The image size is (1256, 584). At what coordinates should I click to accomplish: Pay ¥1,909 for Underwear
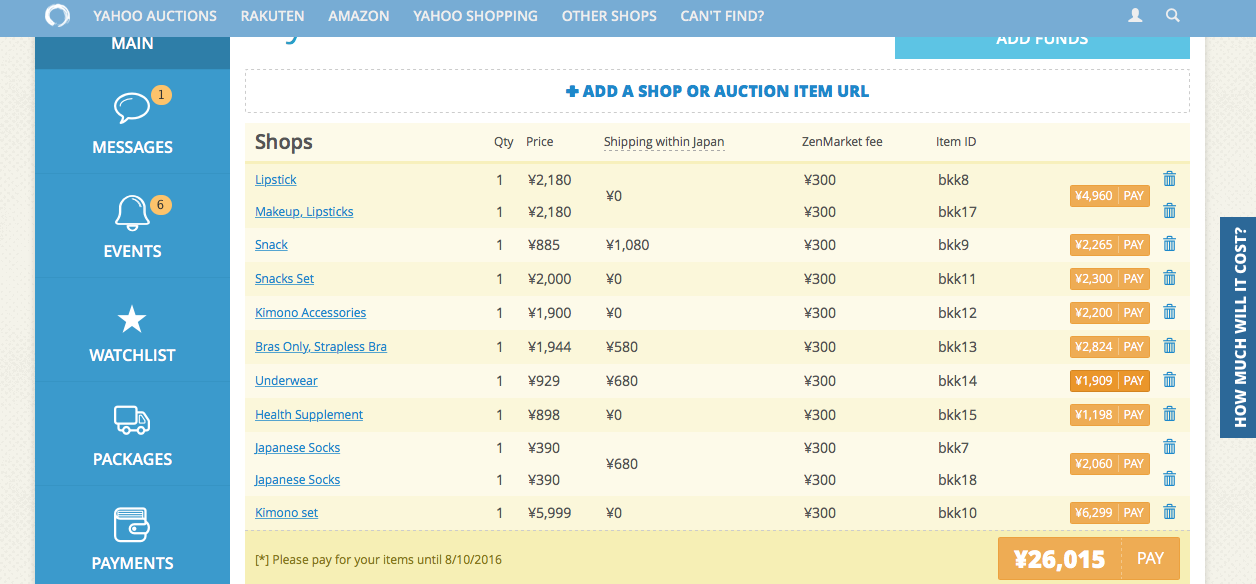coord(1110,381)
